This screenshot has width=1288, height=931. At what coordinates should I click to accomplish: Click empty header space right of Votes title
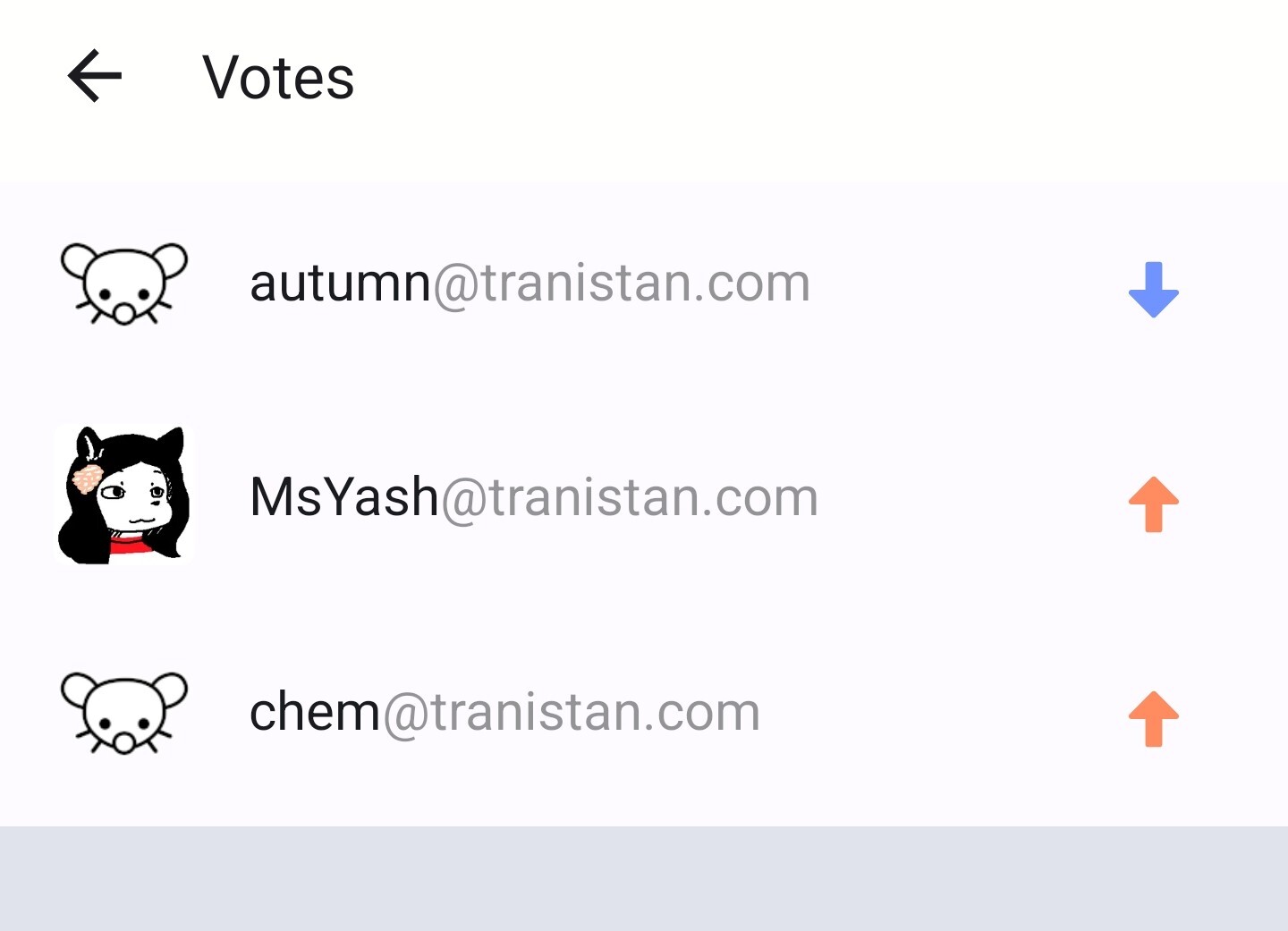tap(805, 78)
